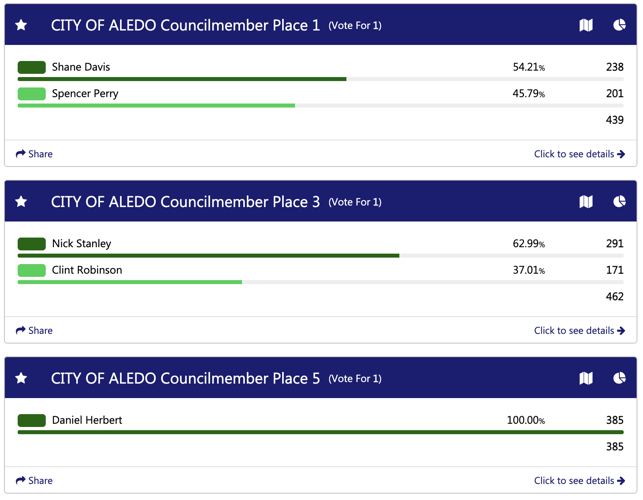Image resolution: width=643 pixels, height=500 pixels.
Task: Click to see details for Place 1
Action: pos(579,154)
